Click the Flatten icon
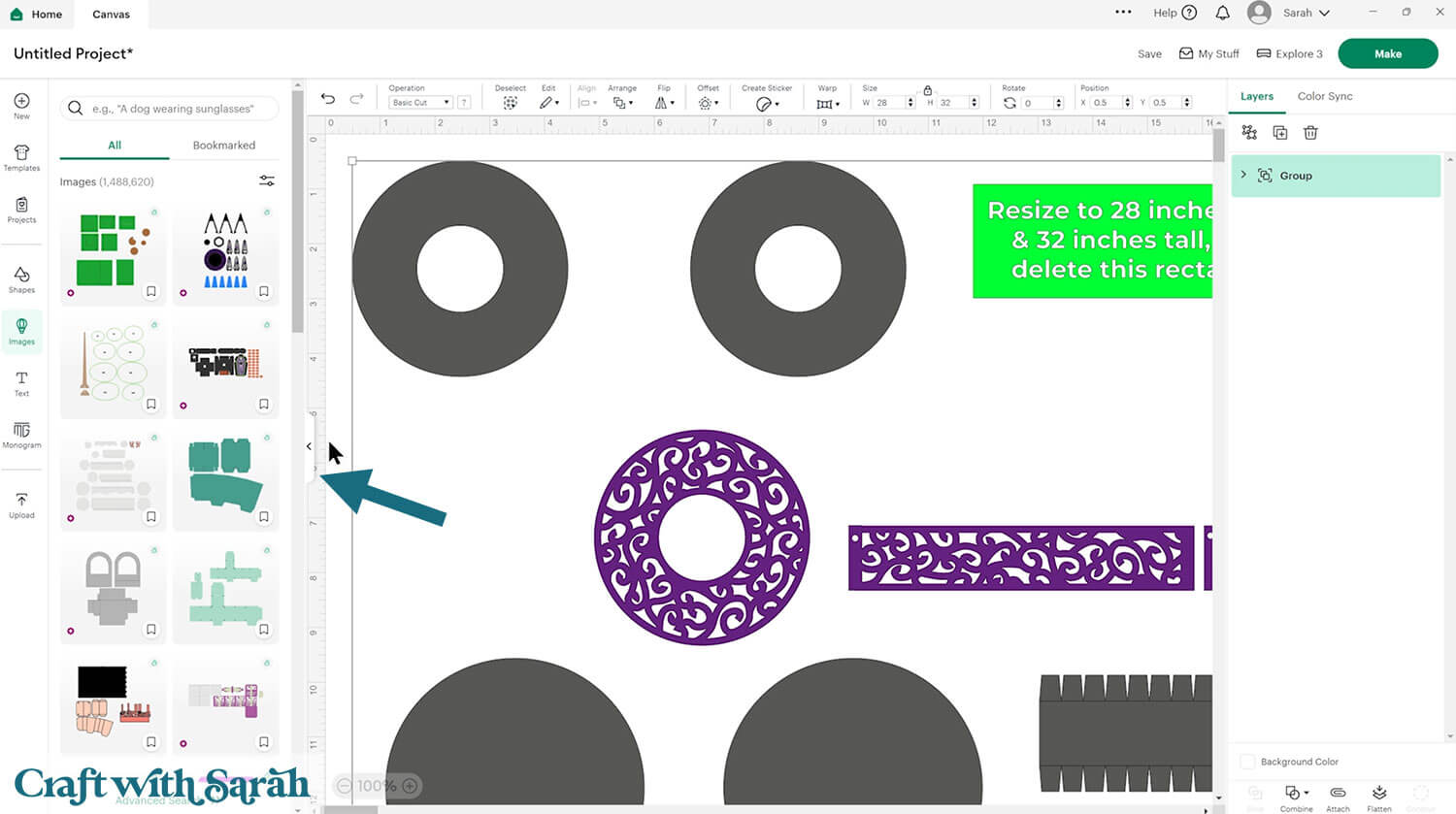The height and width of the screenshot is (814, 1456). [x=1379, y=795]
